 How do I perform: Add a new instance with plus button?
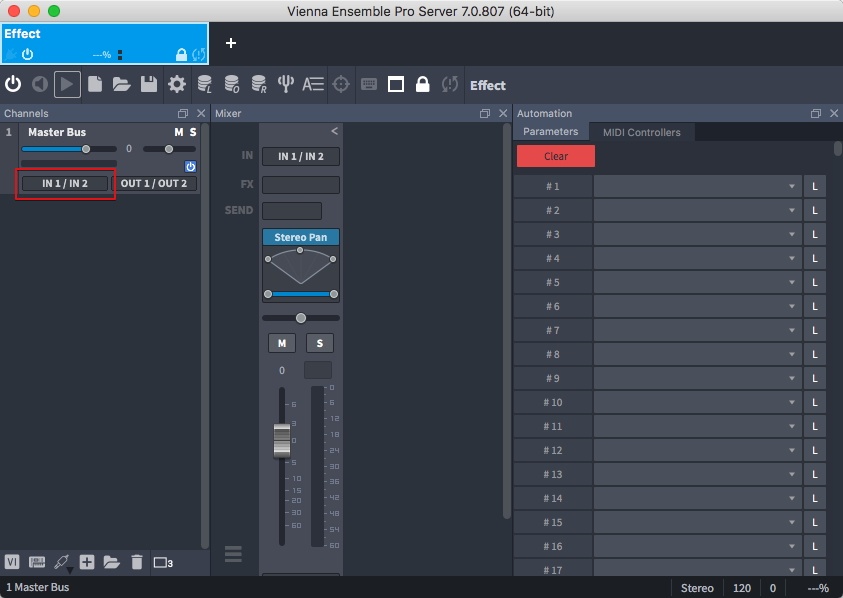[x=231, y=43]
